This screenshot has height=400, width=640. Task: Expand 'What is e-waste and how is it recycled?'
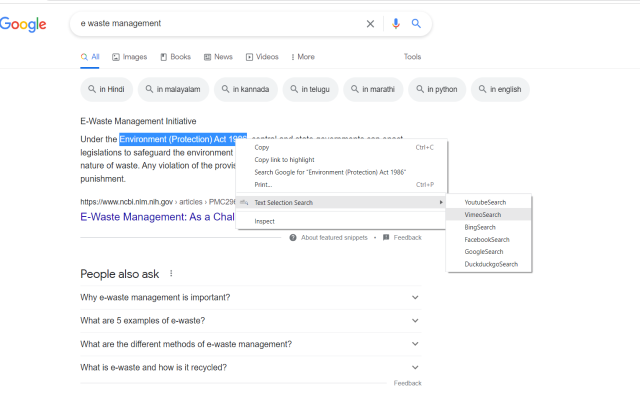tap(251, 367)
